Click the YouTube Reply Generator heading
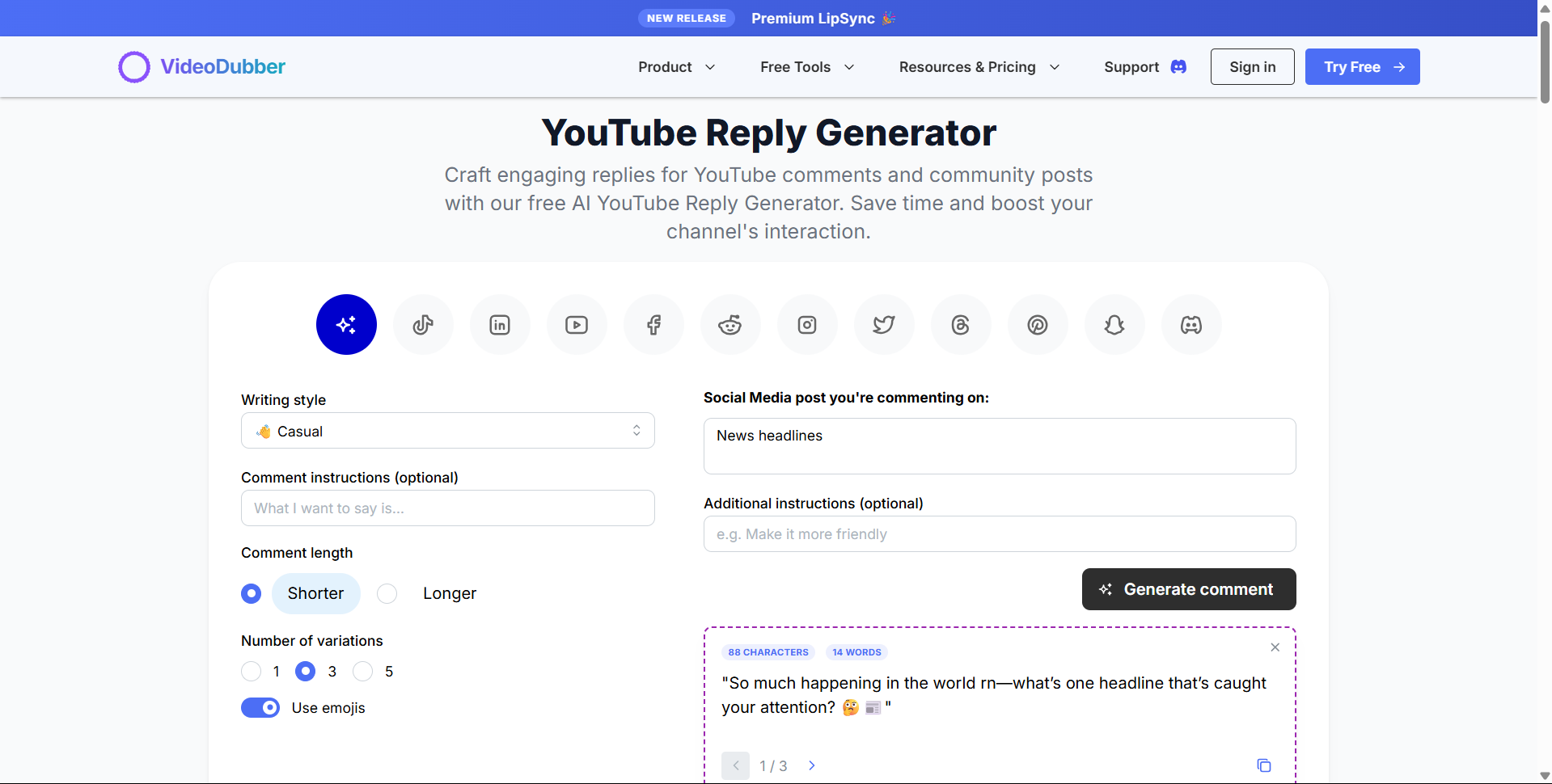This screenshot has width=1552, height=784. pos(768,133)
